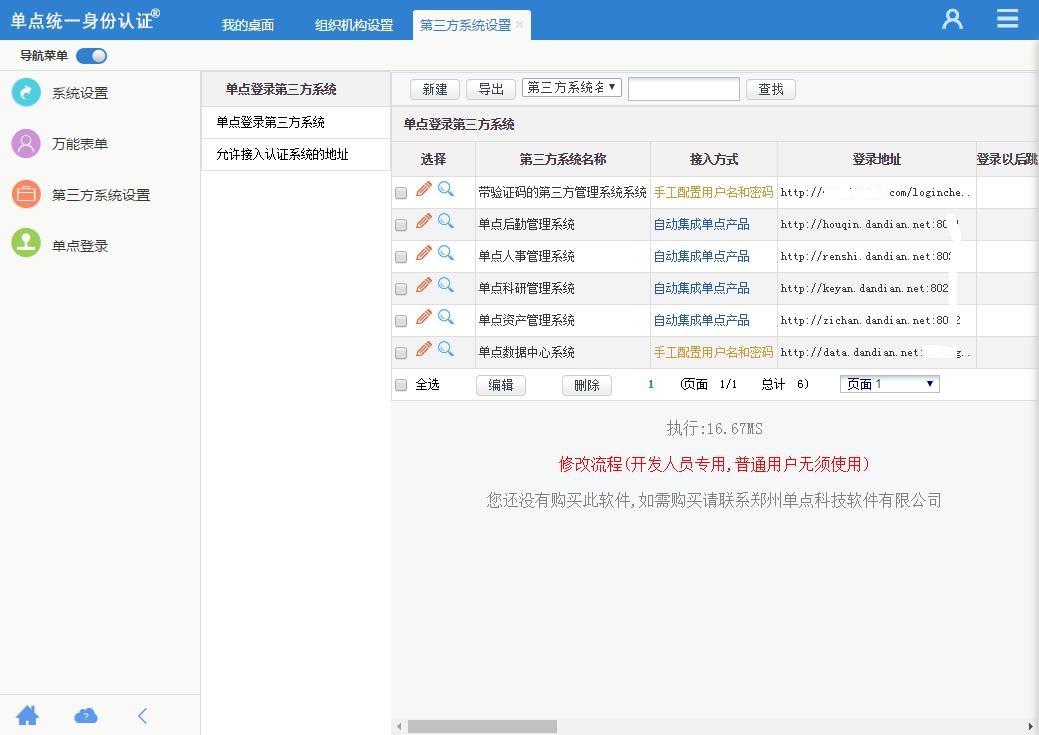Click 自动集成单点产品 in 单点后勤管理系统 row
Screen dimensions: 1039x735
point(701,224)
